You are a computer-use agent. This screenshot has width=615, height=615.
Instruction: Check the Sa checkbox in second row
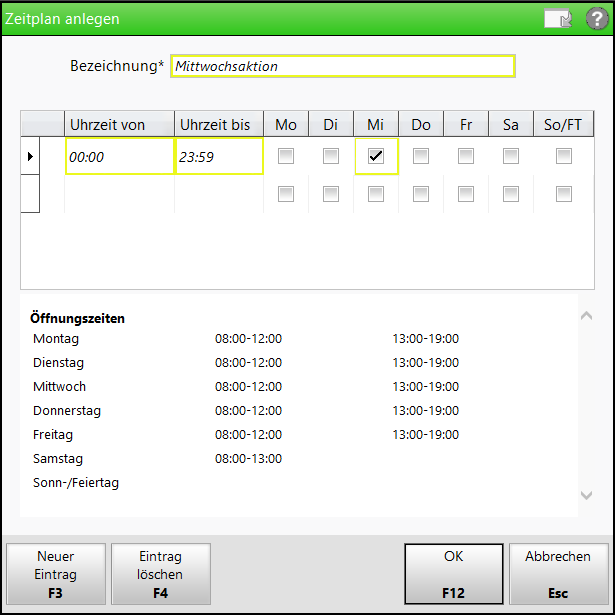click(511, 194)
